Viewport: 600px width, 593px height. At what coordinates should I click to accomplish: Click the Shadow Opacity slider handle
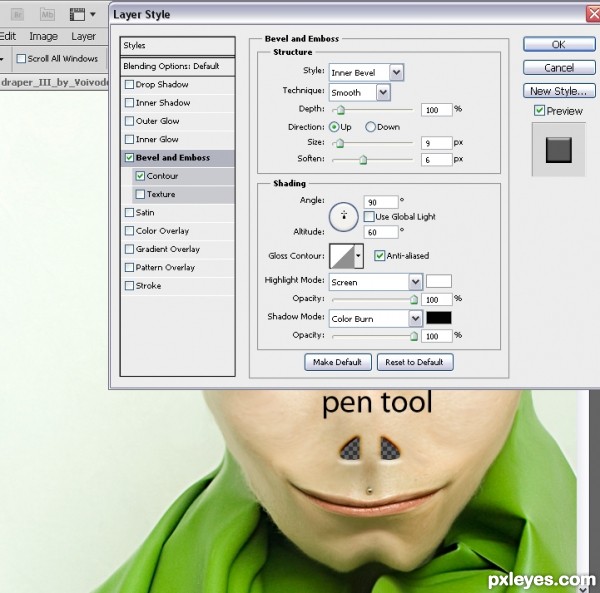414,336
